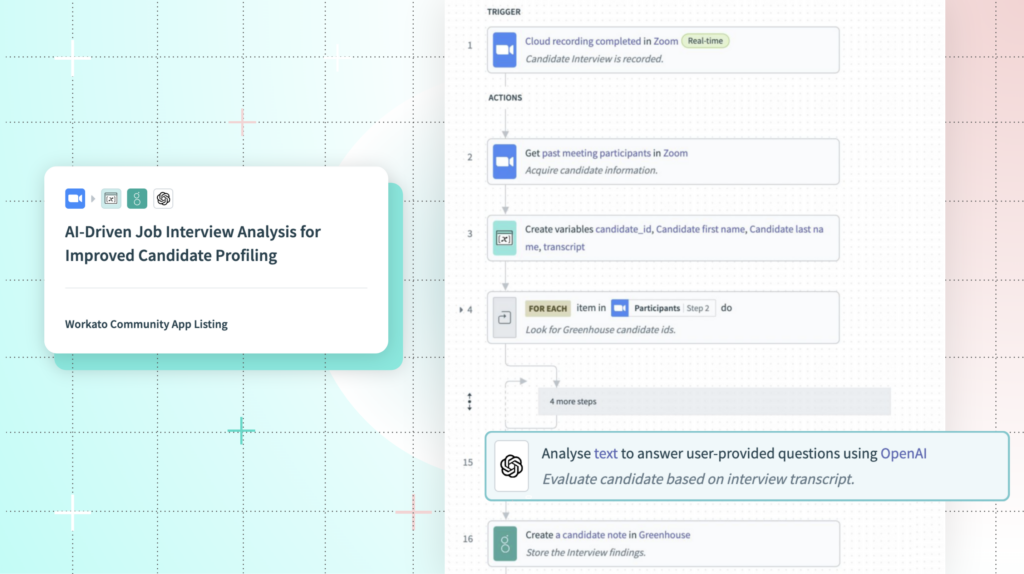Open 'a candidate note' link in step 16
1024x574 pixels.
[590, 535]
